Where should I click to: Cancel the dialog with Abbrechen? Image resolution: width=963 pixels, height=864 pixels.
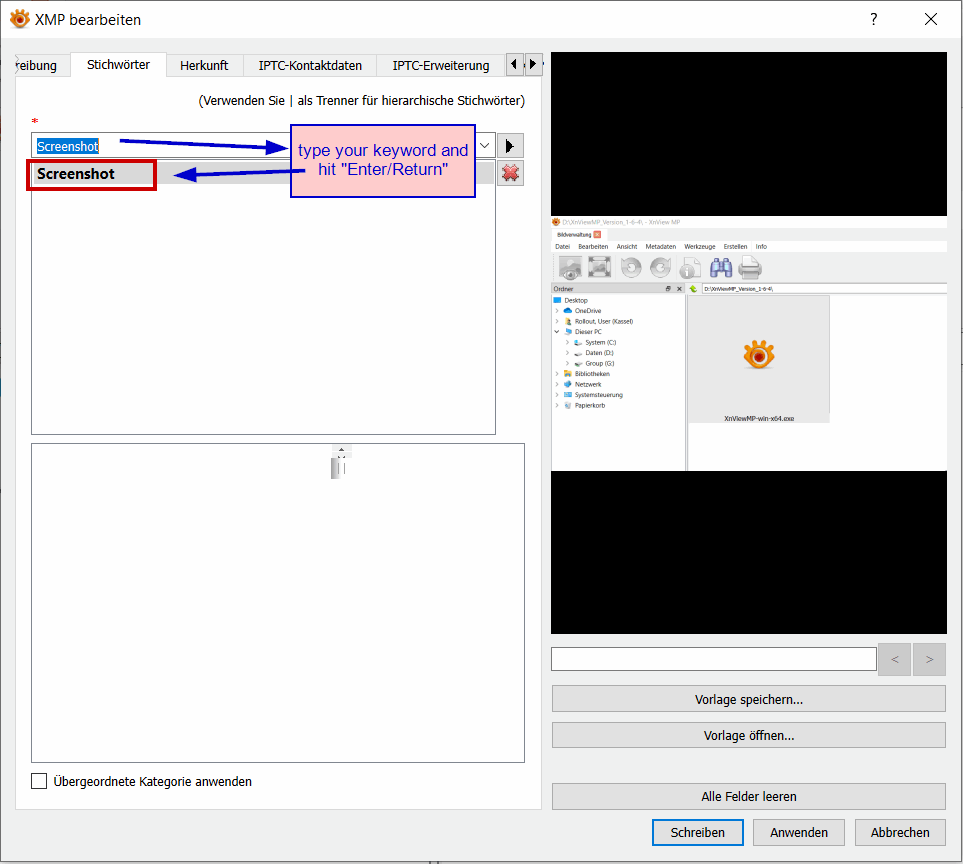pyautogui.click(x=900, y=832)
